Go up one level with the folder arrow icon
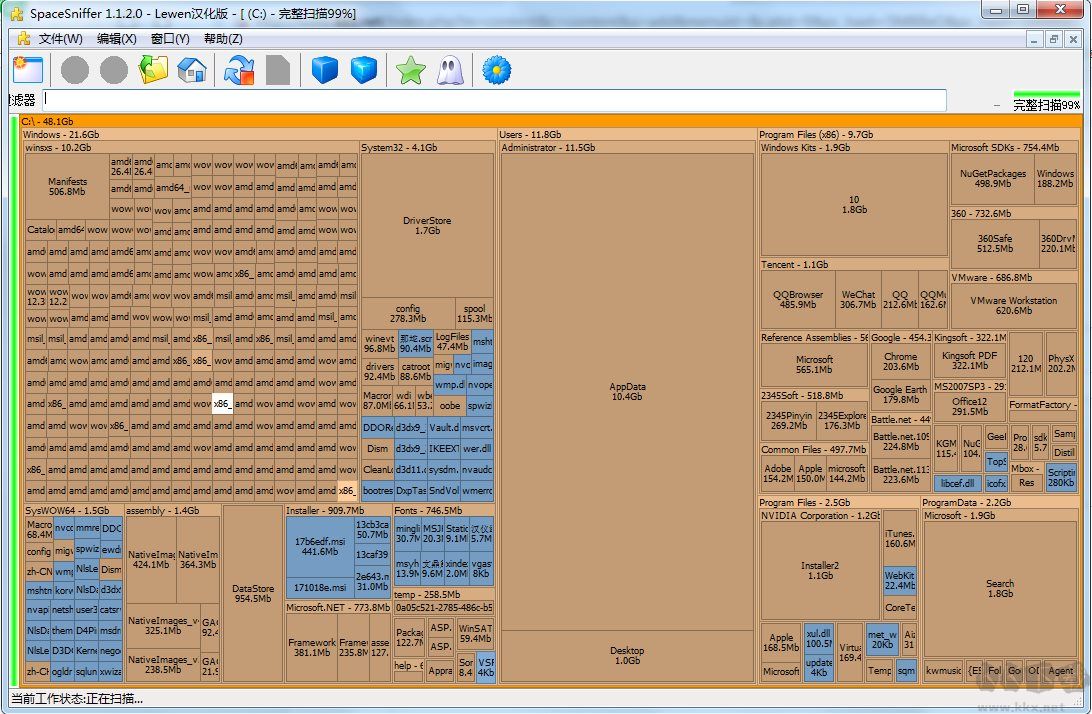This screenshot has width=1092, height=714. click(153, 70)
